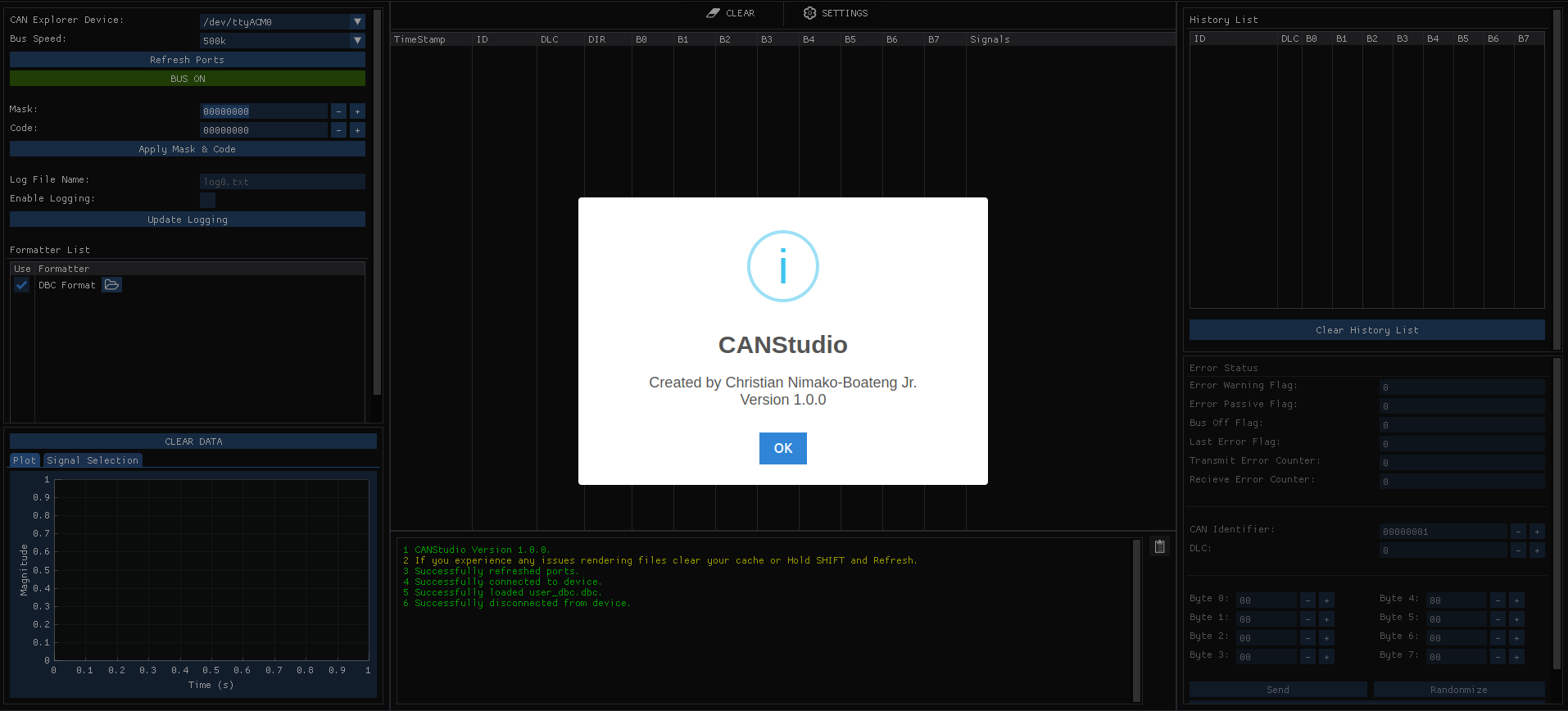Select the Plot tab
This screenshot has width=1568, height=711.
(25, 460)
